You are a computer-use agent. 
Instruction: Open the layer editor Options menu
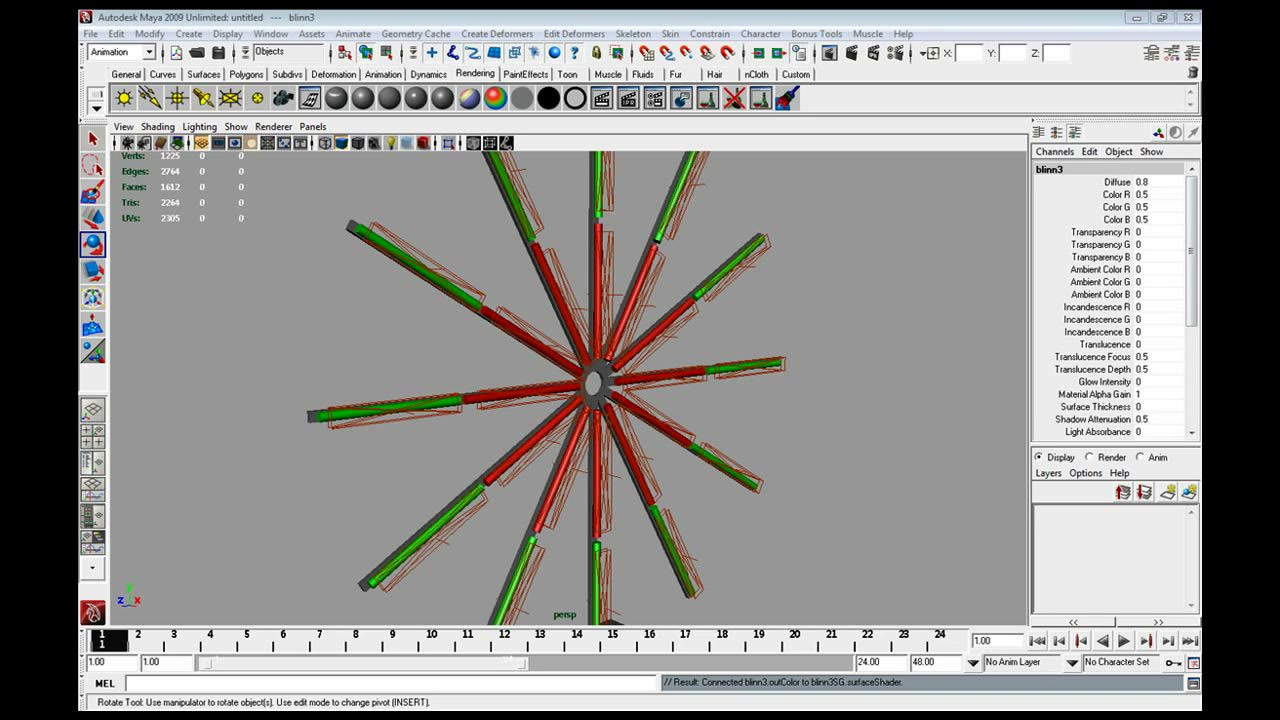click(1085, 473)
